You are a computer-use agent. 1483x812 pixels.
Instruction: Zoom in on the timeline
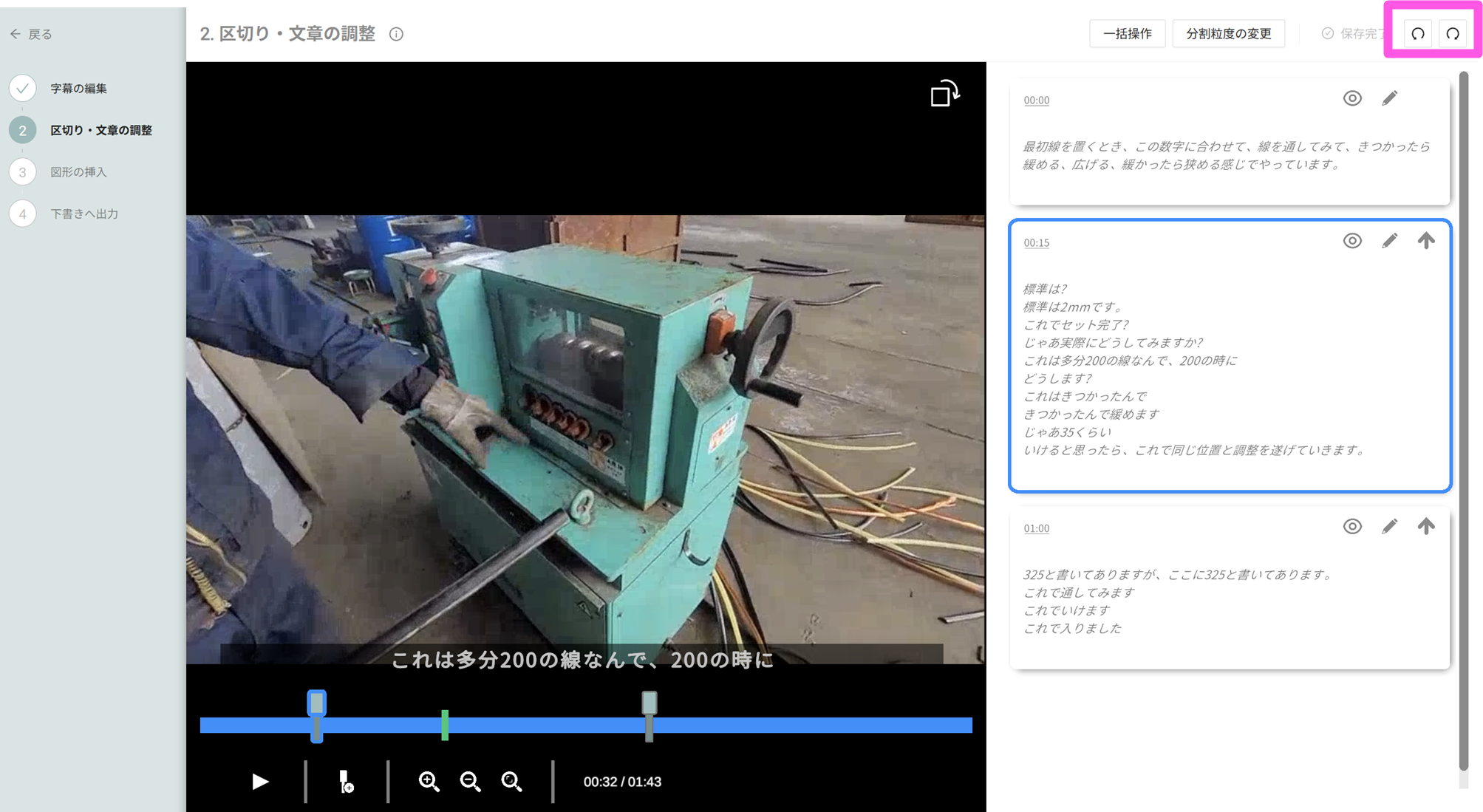[429, 781]
